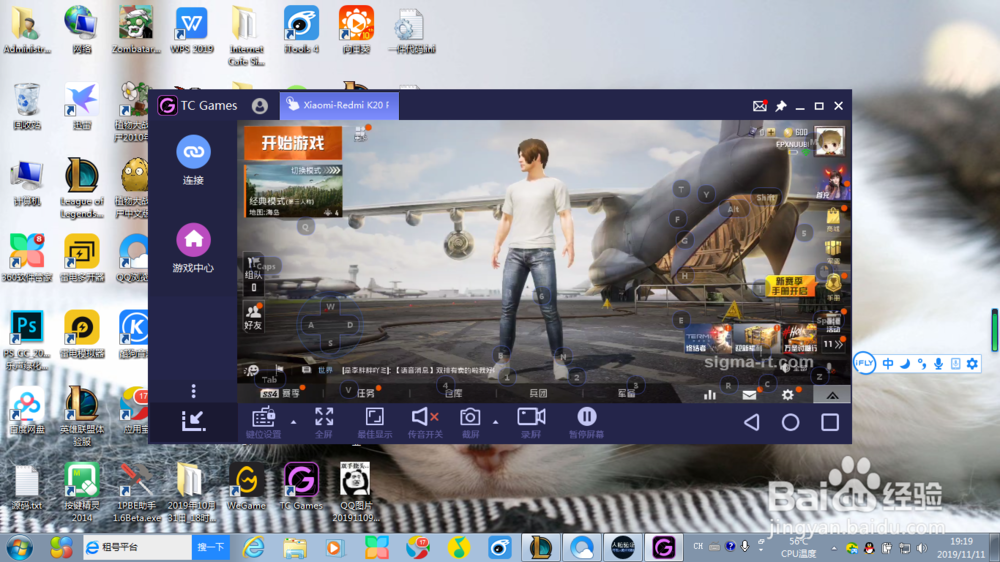Open the 首充 first recharge promo icon
This screenshot has height=562, width=1000.
coord(832,183)
